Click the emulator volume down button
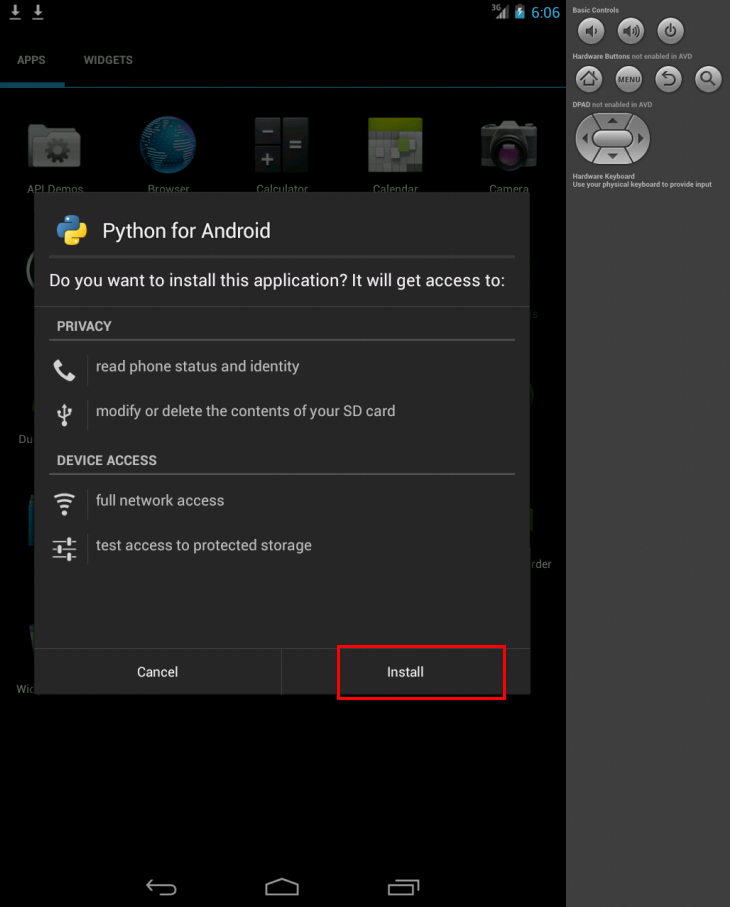Image resolution: width=730 pixels, height=907 pixels. (591, 31)
